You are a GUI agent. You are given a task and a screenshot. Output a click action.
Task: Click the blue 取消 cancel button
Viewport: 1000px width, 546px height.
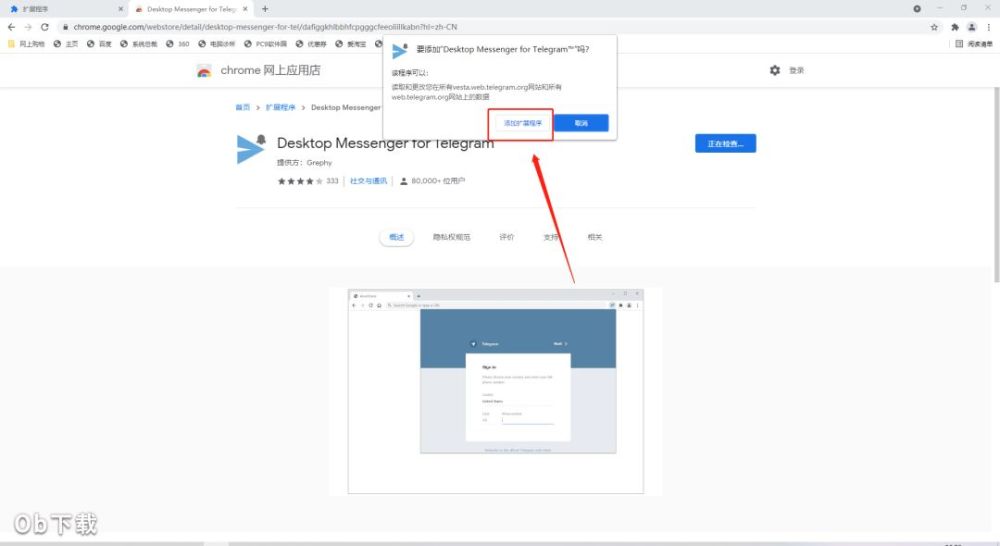click(581, 123)
